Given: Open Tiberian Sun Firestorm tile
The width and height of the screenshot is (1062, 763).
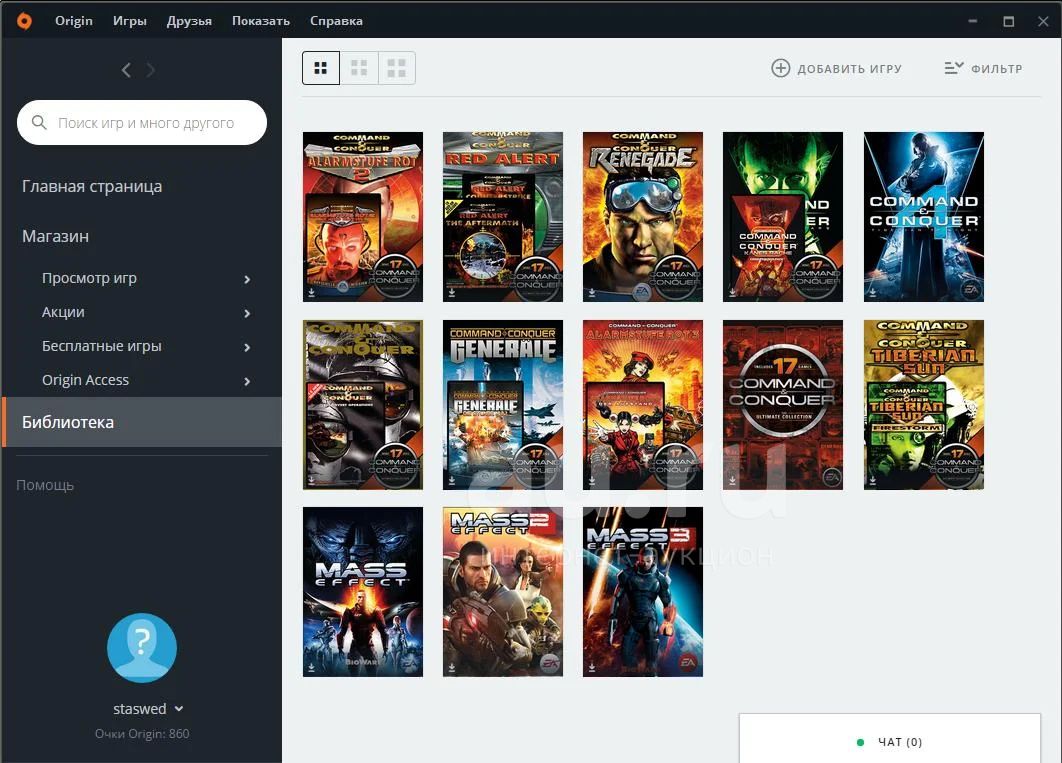Looking at the screenshot, I should click(x=924, y=405).
